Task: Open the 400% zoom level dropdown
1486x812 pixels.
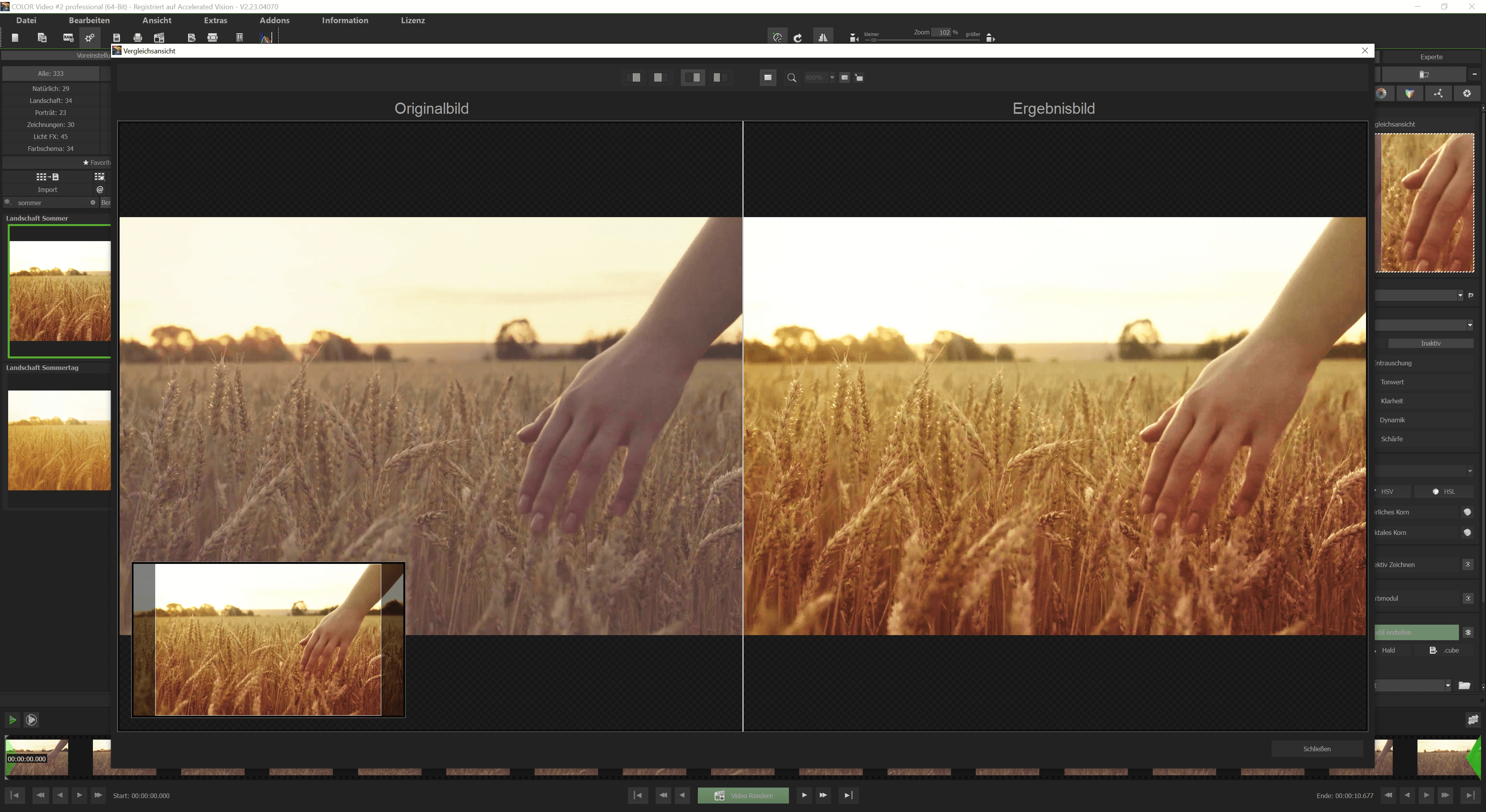Action: pyautogui.click(x=832, y=77)
